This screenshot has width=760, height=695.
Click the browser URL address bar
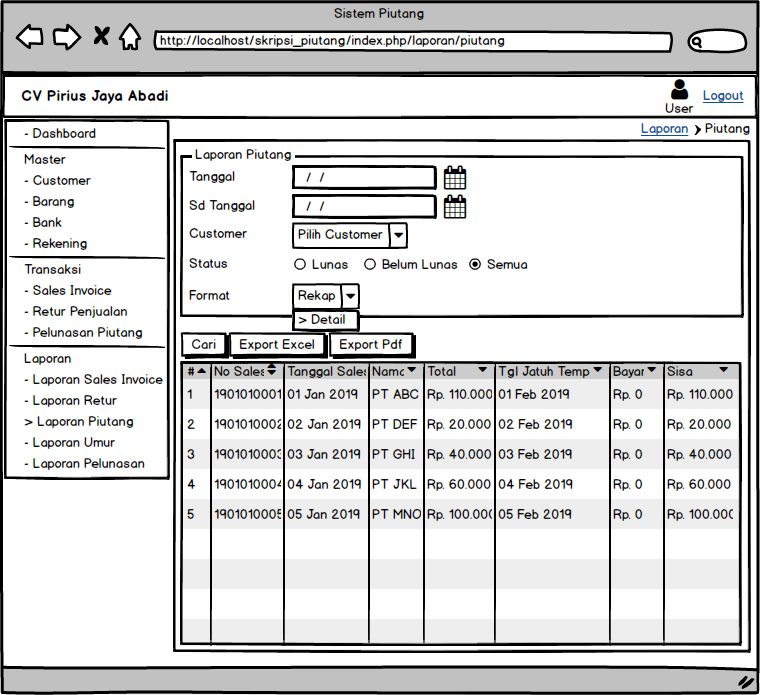[x=413, y=41]
